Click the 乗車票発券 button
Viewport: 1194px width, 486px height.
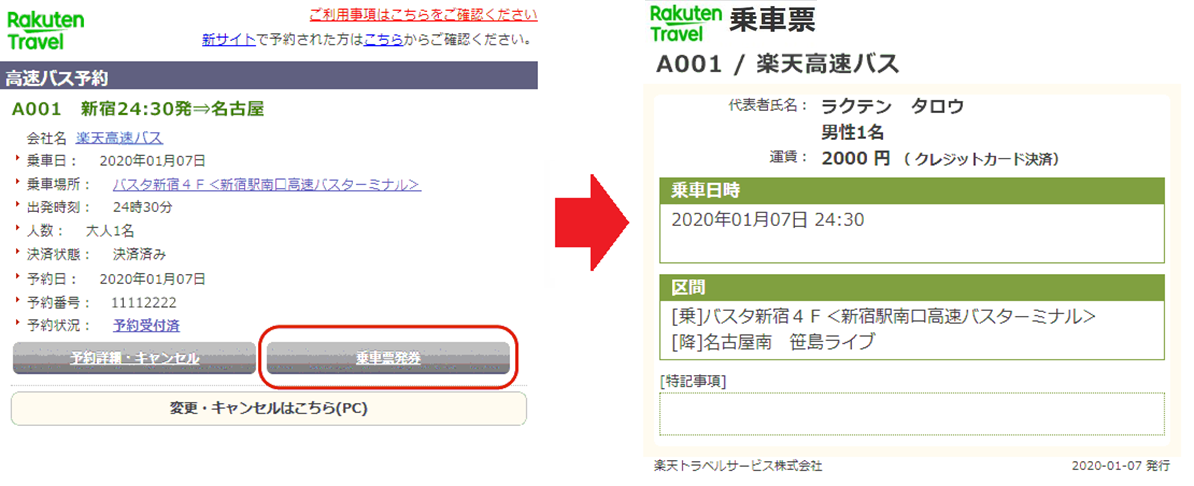(388, 358)
